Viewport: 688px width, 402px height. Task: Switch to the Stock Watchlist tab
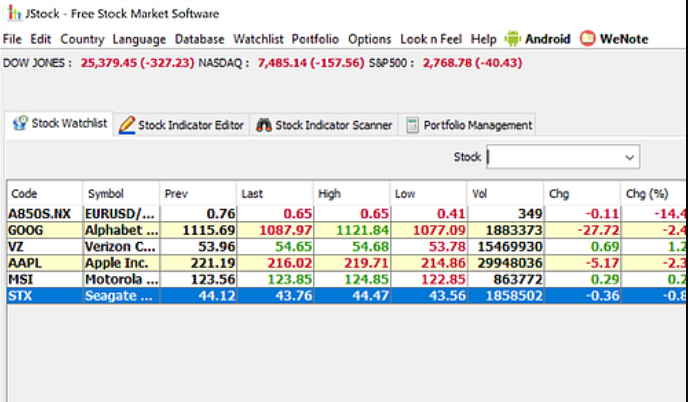coord(59,123)
